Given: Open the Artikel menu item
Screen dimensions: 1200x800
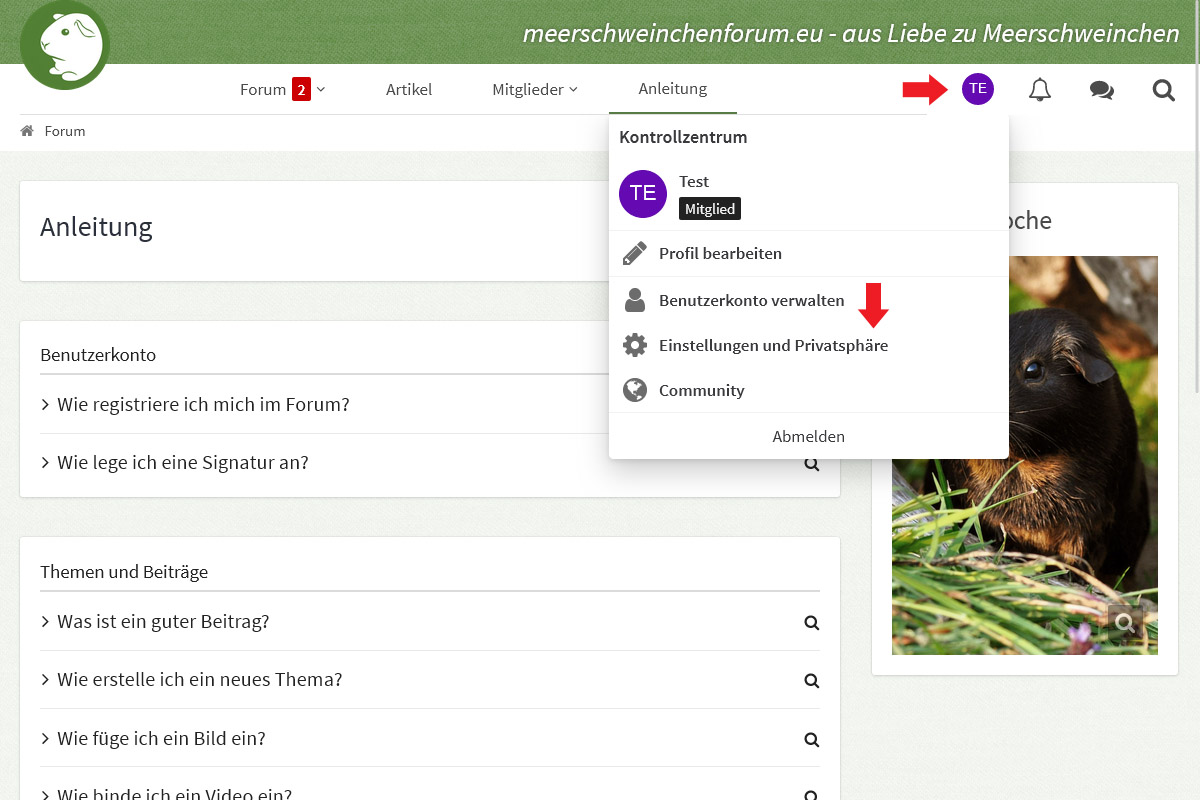Looking at the screenshot, I should pos(409,89).
